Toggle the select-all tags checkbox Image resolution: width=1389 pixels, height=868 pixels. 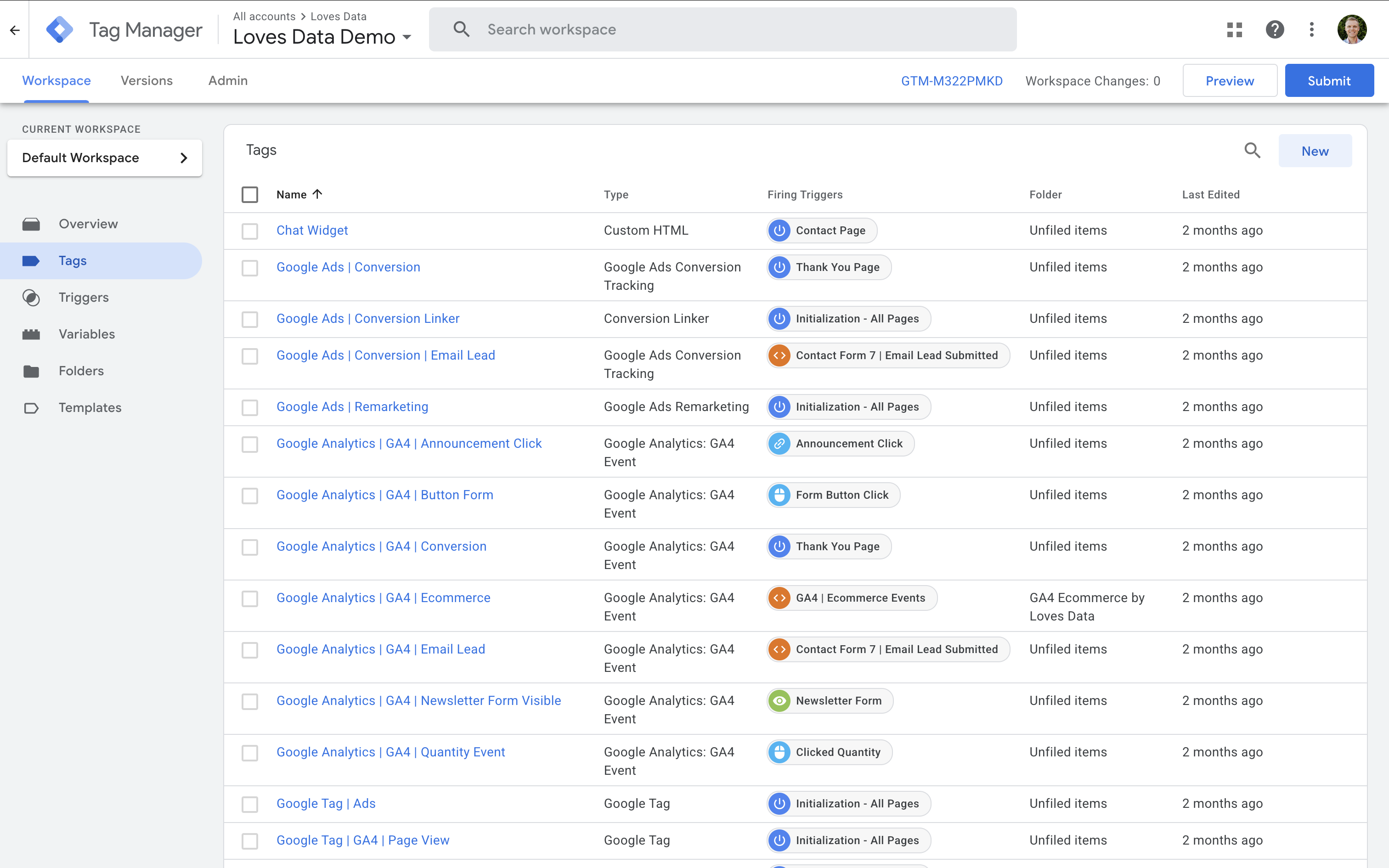[x=250, y=195]
